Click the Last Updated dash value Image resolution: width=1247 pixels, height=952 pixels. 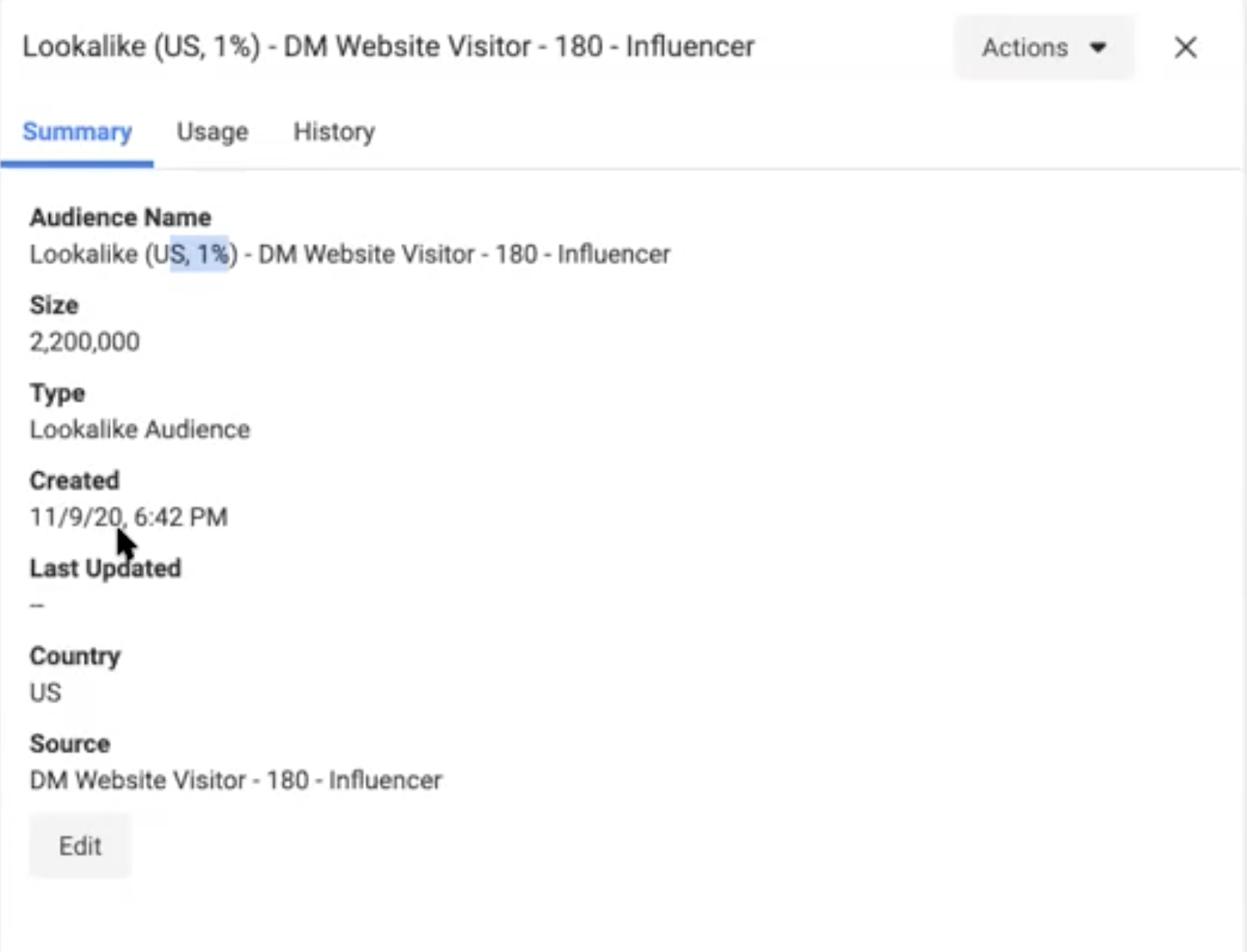point(37,605)
